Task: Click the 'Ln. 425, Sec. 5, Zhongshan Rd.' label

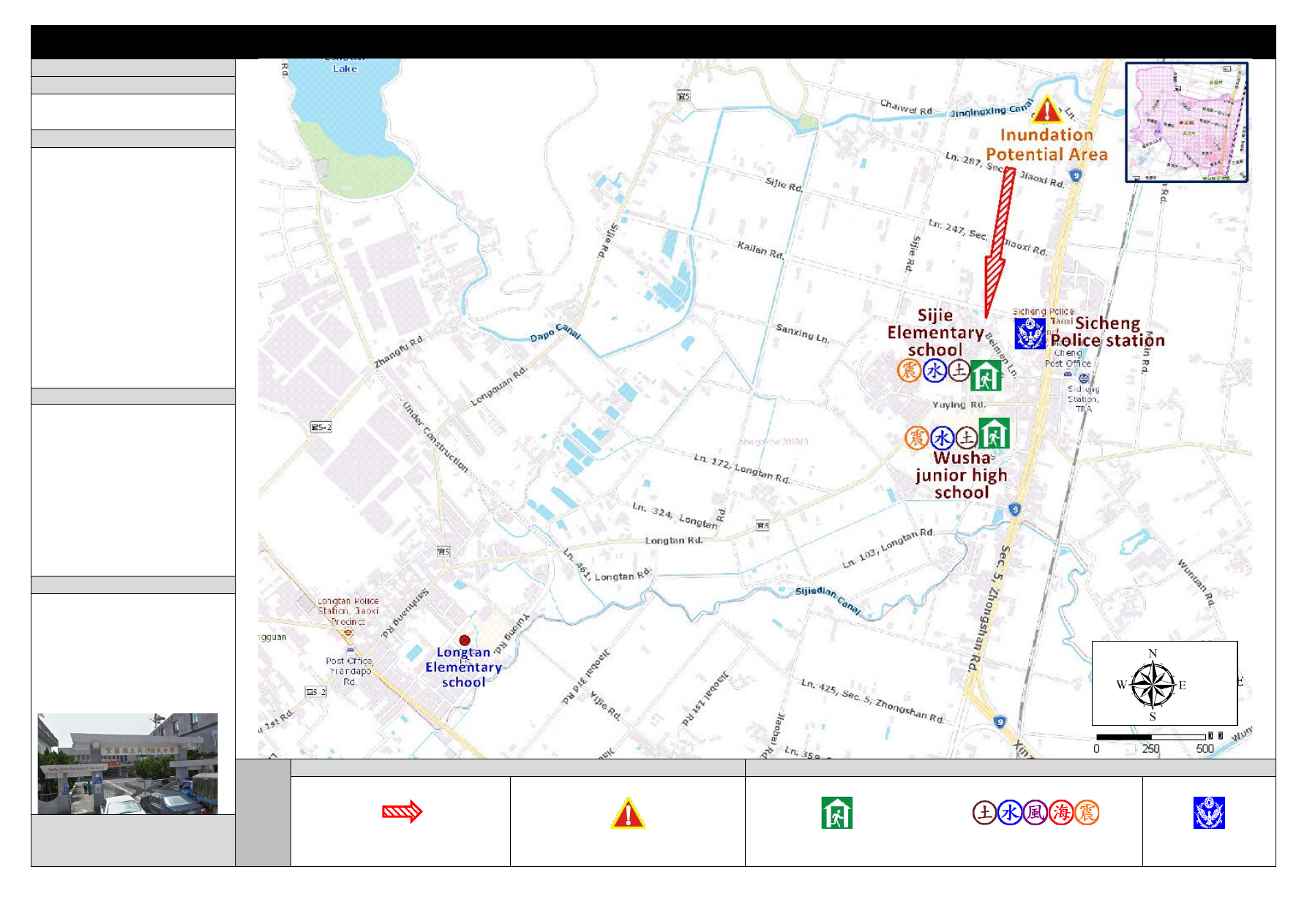Action: pos(872,701)
